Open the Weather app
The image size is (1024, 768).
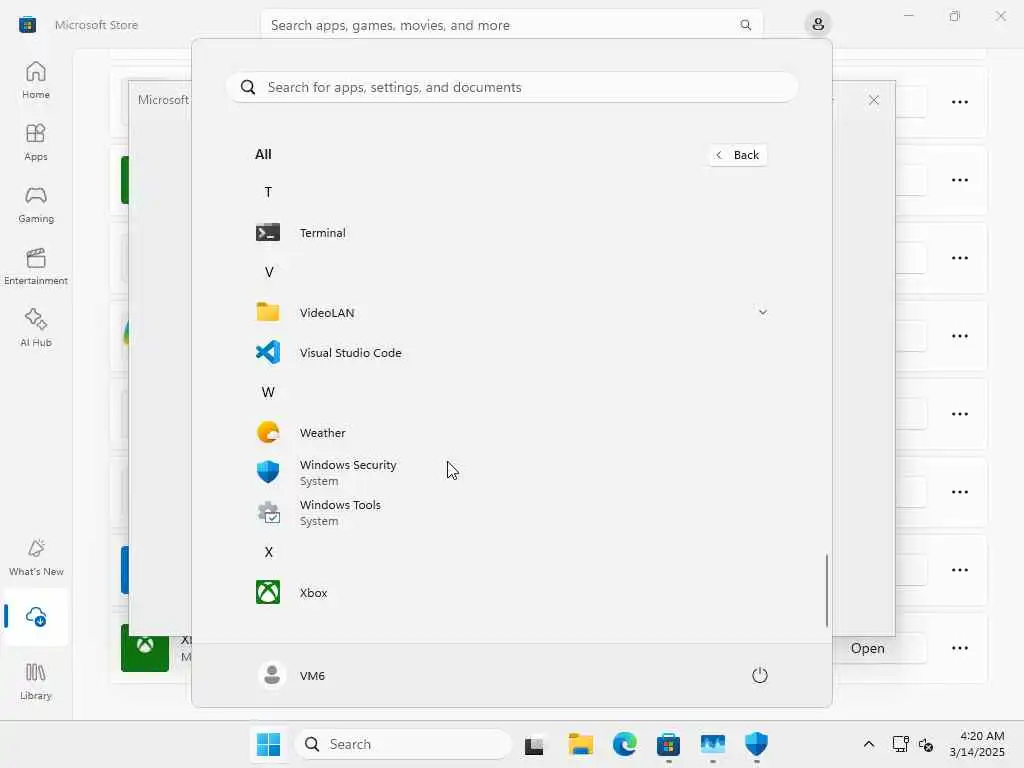pyautogui.click(x=511, y=432)
